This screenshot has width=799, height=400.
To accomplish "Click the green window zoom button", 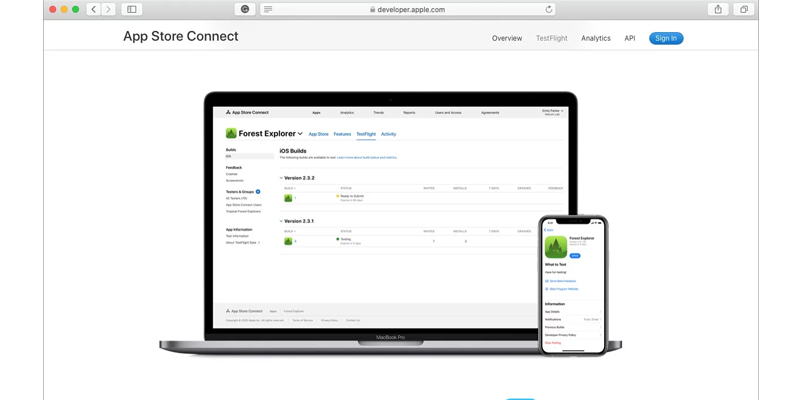I will (76, 9).
